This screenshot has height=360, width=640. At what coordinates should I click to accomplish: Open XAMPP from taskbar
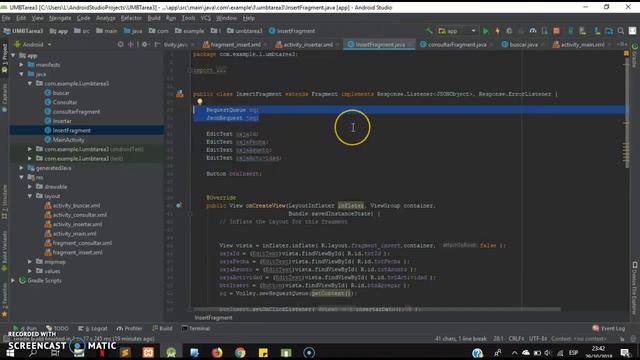pyautogui.click(x=148, y=353)
